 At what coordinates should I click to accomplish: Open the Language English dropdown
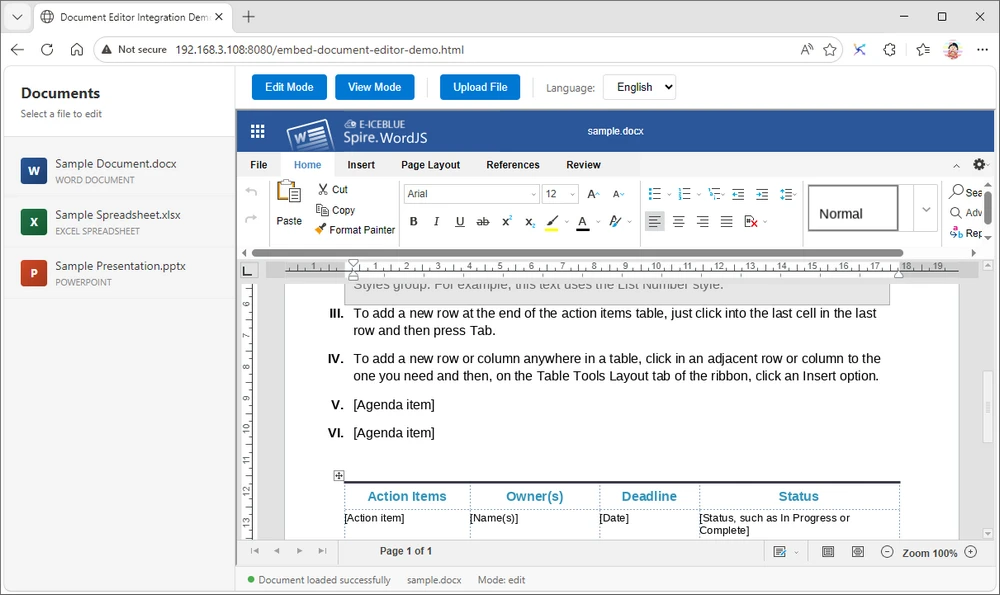[639, 87]
